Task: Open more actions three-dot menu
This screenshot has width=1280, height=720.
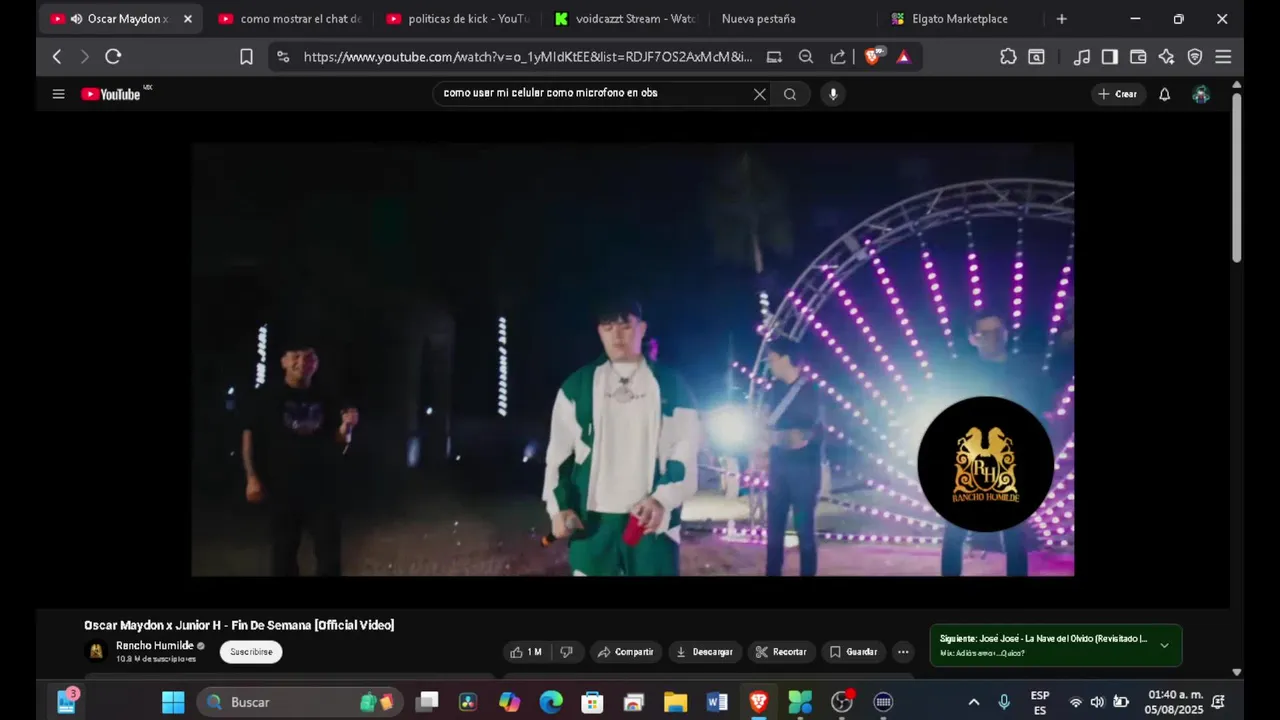Action: click(903, 652)
